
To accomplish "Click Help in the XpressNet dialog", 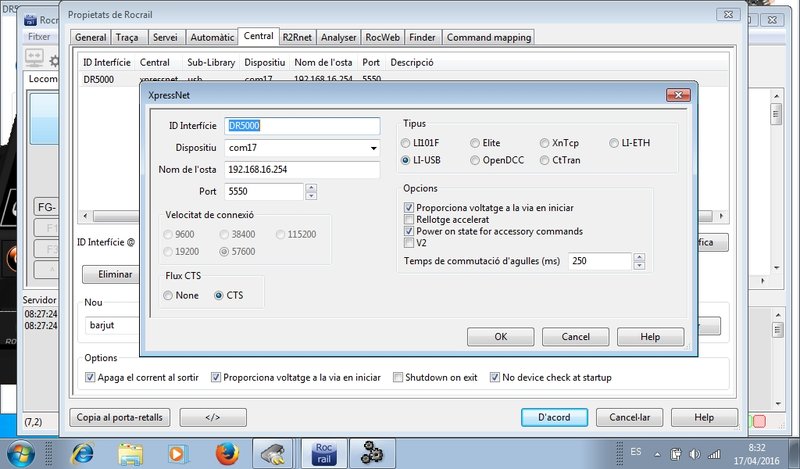I will [651, 337].
